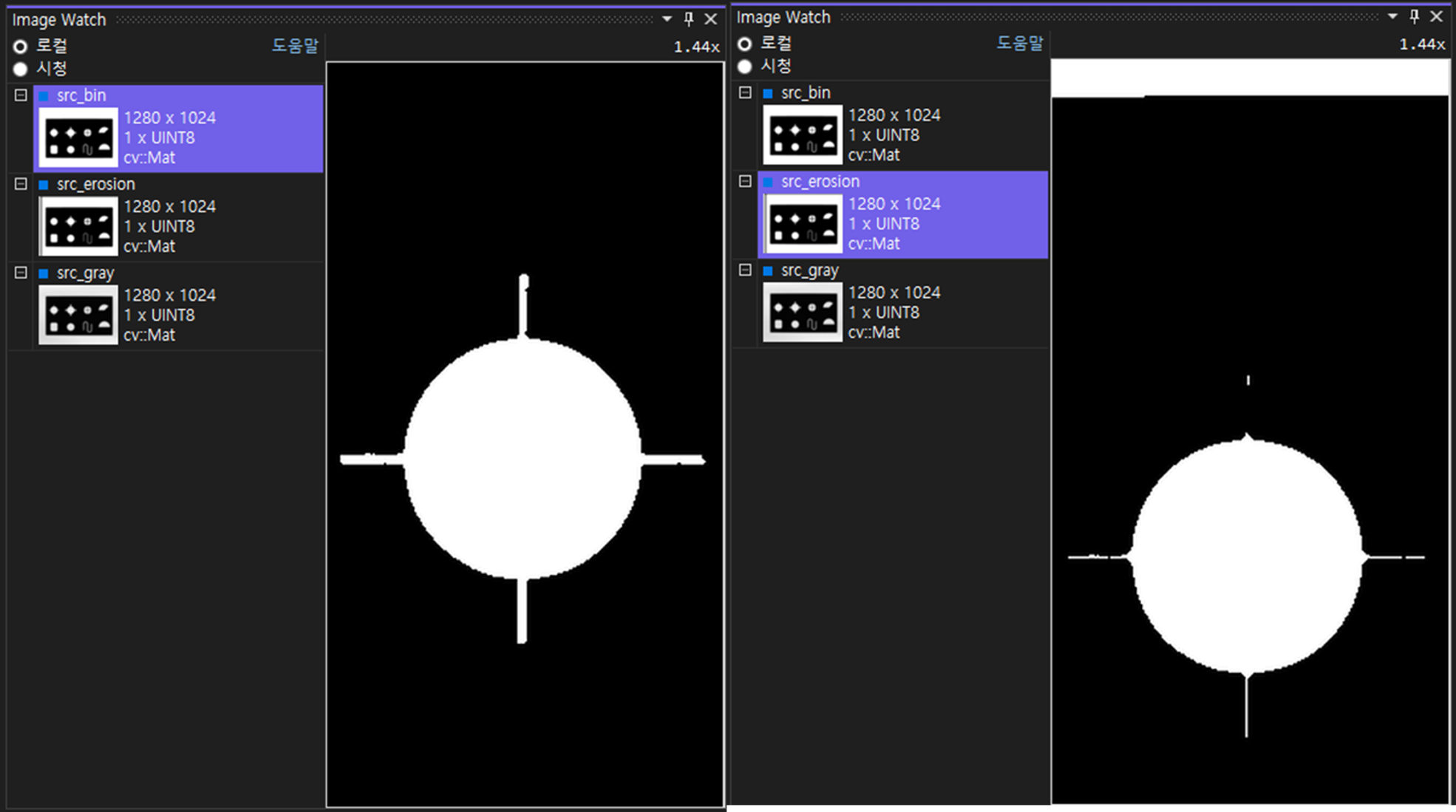Click blue color square beside src_gray, right panel
This screenshot has height=812, width=1456.
coord(768,271)
